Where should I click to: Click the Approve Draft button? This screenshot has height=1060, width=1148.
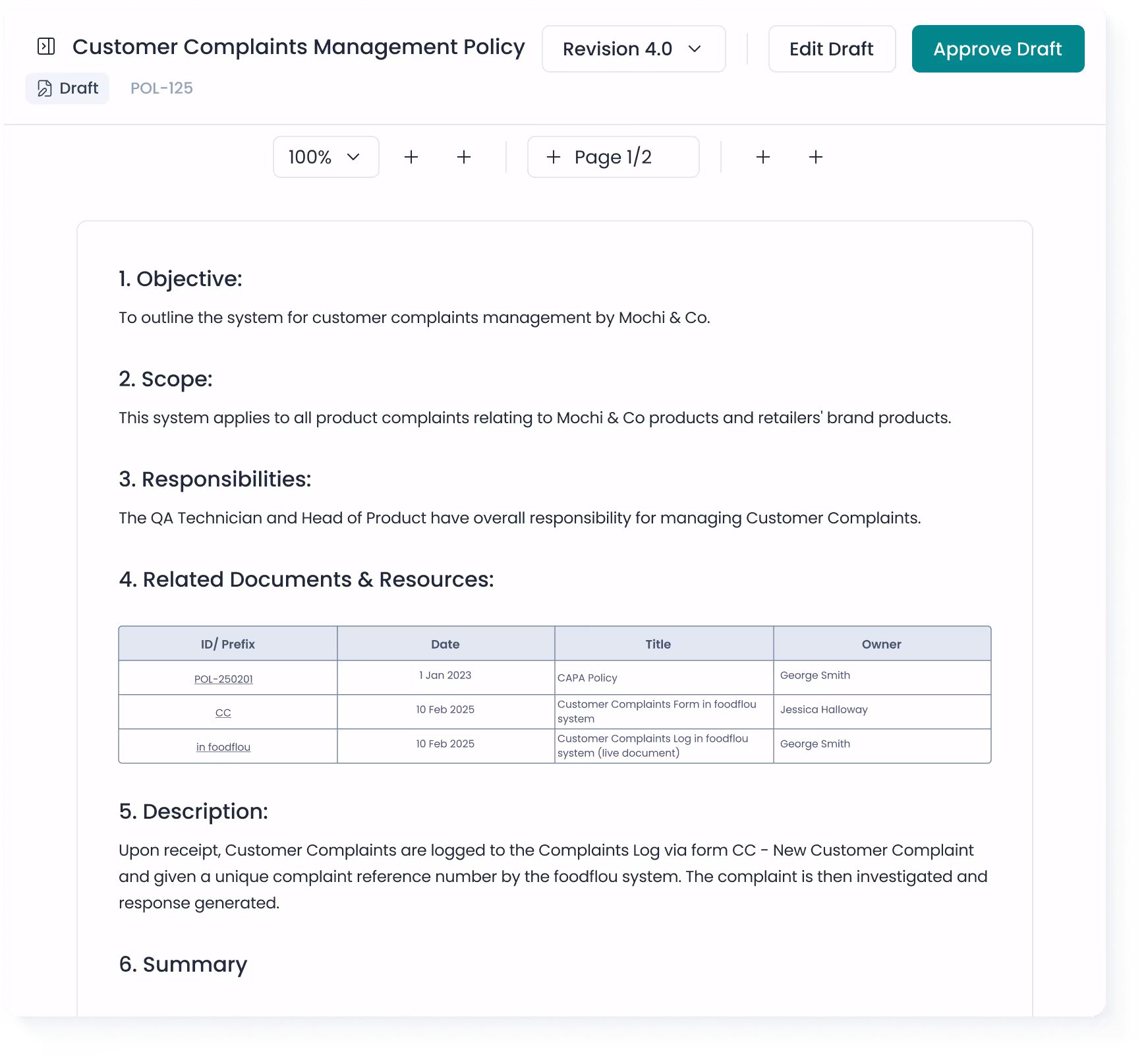click(998, 49)
